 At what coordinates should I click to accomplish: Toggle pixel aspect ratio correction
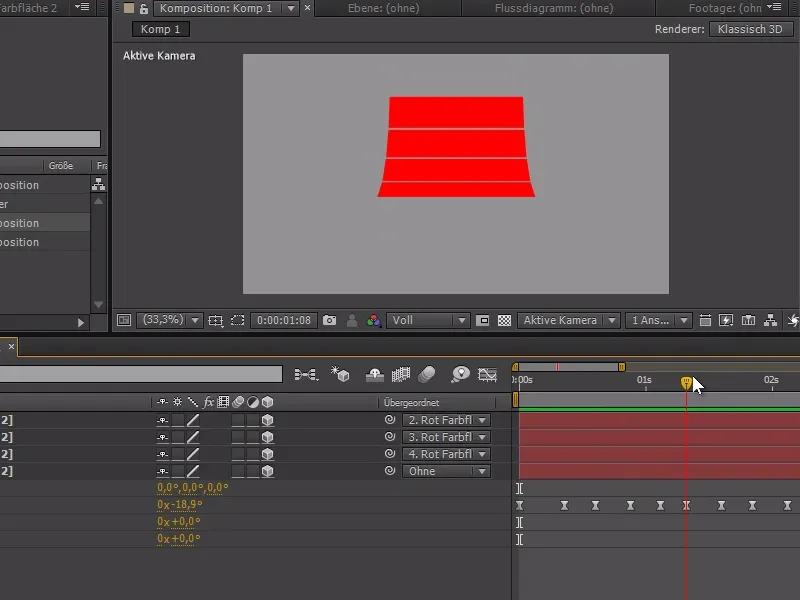pyautogui.click(x=705, y=320)
